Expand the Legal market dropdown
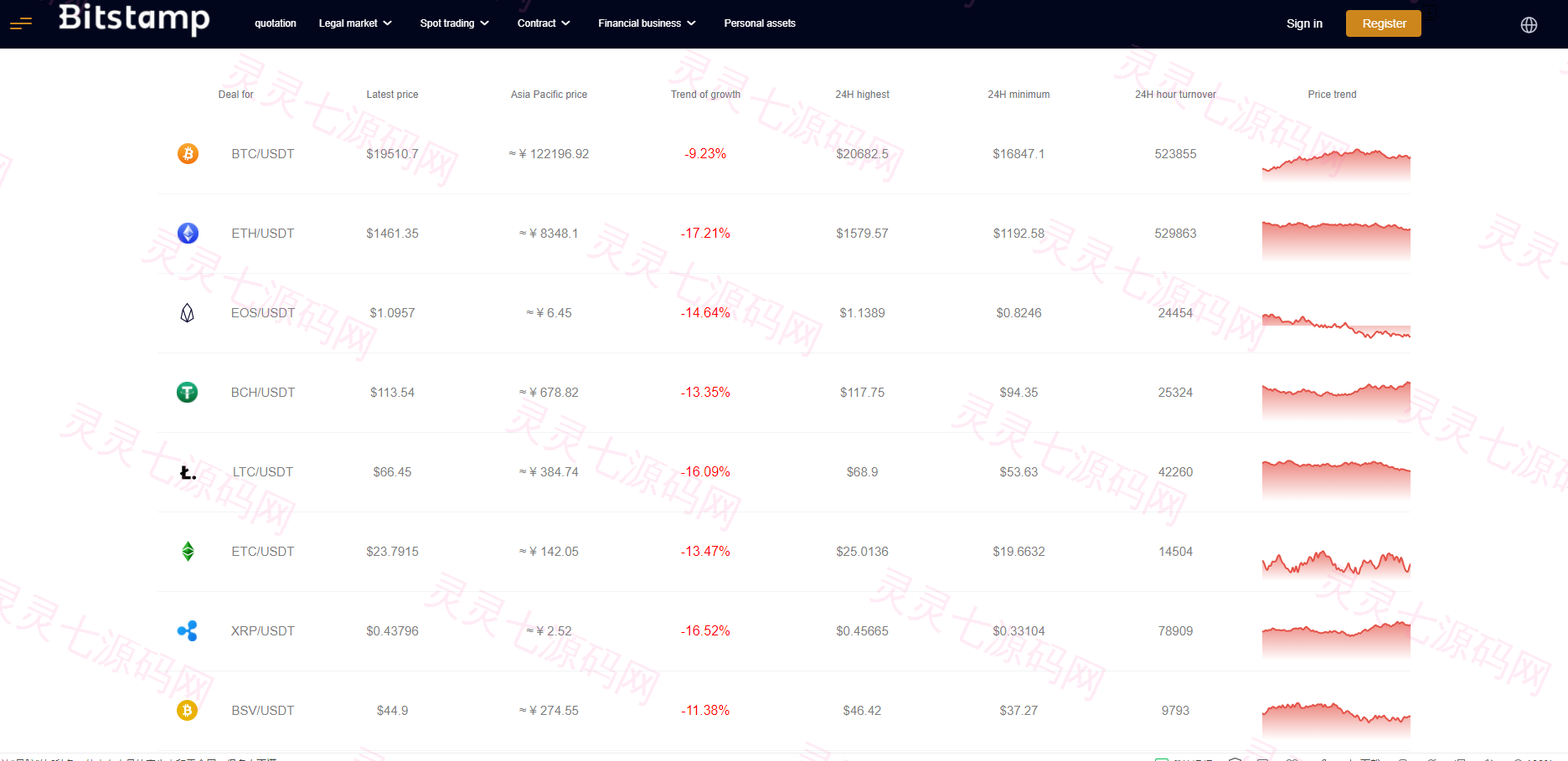Image resolution: width=1568 pixels, height=761 pixels. coord(355,23)
